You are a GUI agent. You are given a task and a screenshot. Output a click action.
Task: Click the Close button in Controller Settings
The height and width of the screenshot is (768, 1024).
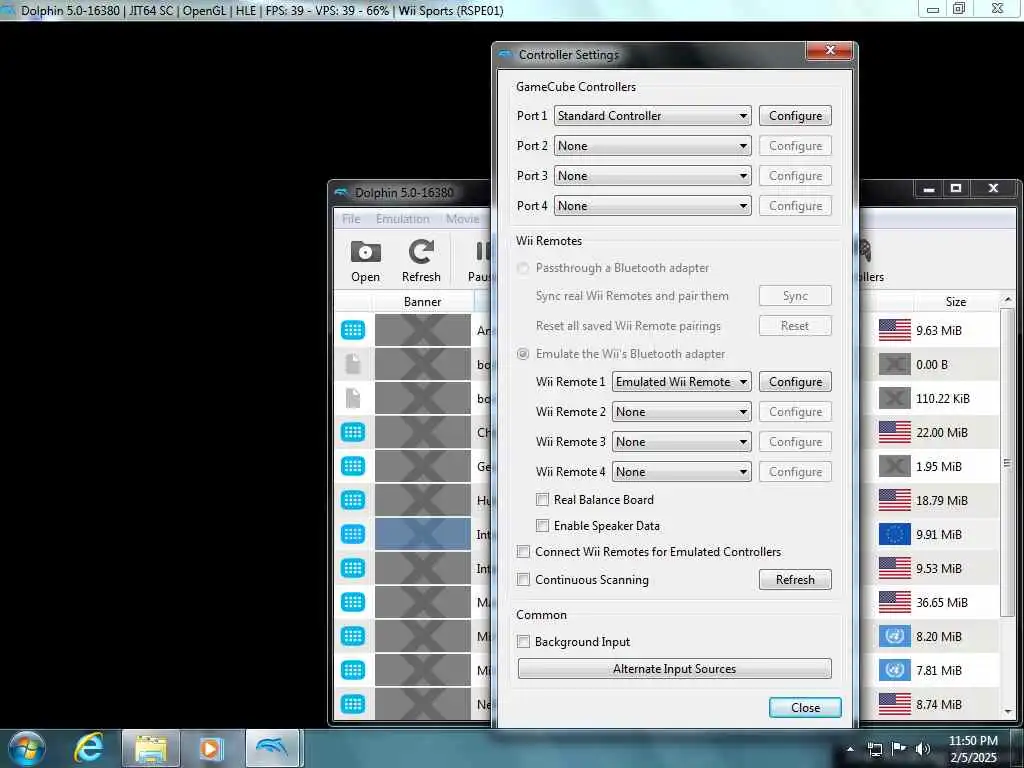coord(805,707)
